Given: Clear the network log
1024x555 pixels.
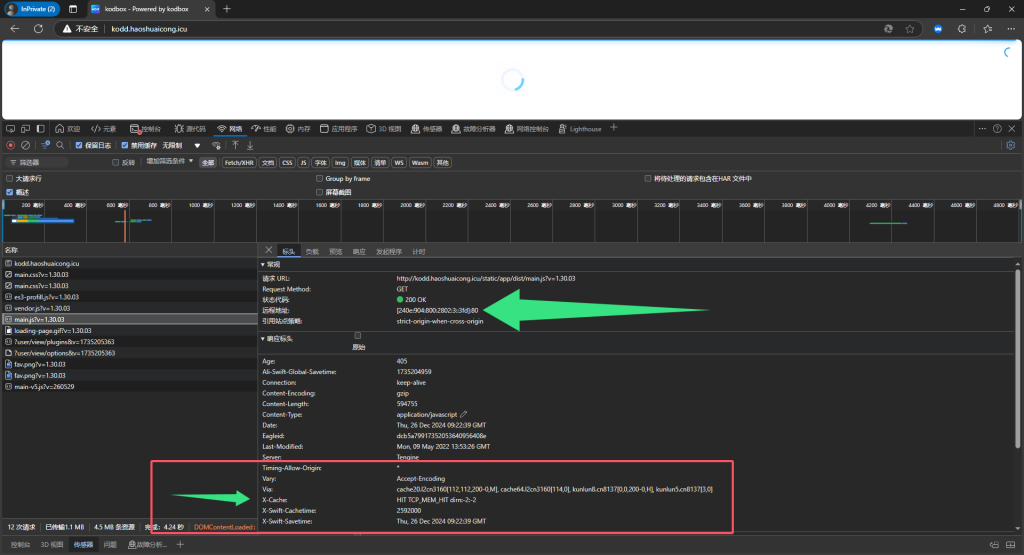Looking at the screenshot, I should pos(26,145).
